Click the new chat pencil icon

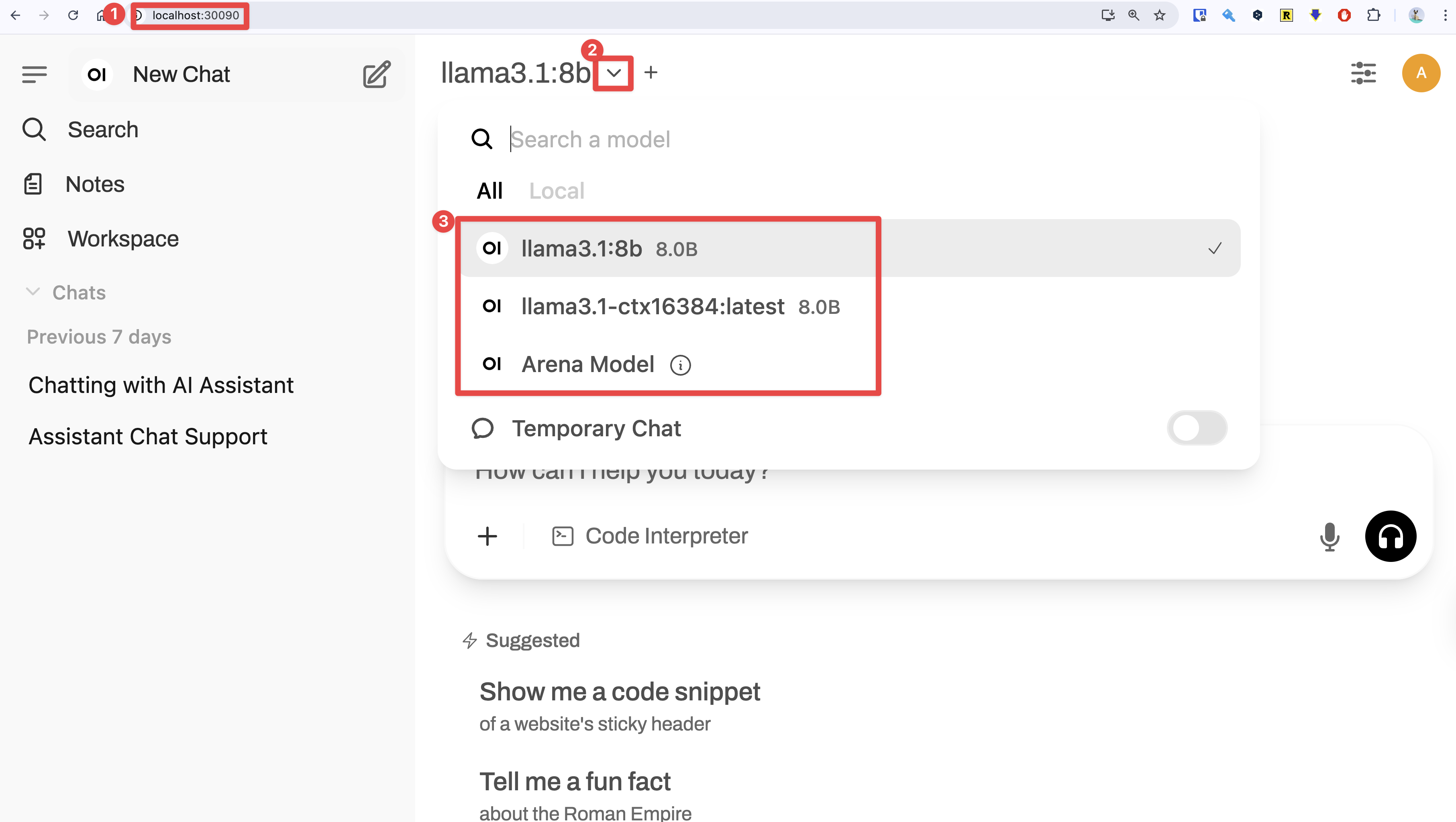point(376,74)
